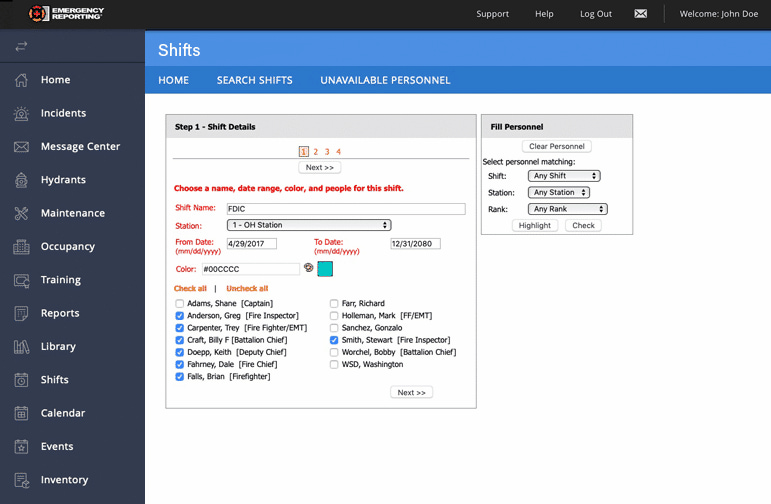Open the SEARCH SHIFTS tab

[x=255, y=80]
